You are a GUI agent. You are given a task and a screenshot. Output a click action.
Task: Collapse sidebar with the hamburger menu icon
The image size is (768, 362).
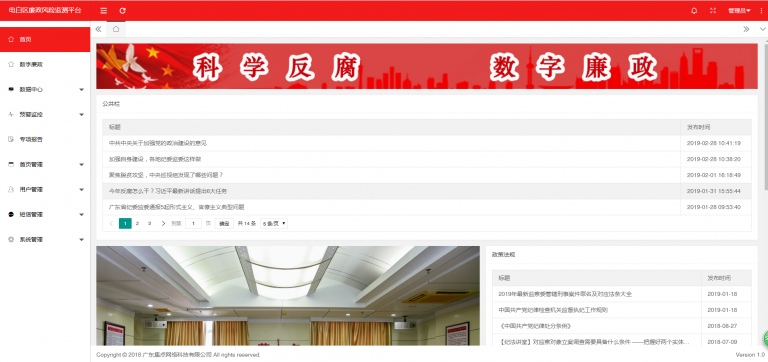pos(104,10)
